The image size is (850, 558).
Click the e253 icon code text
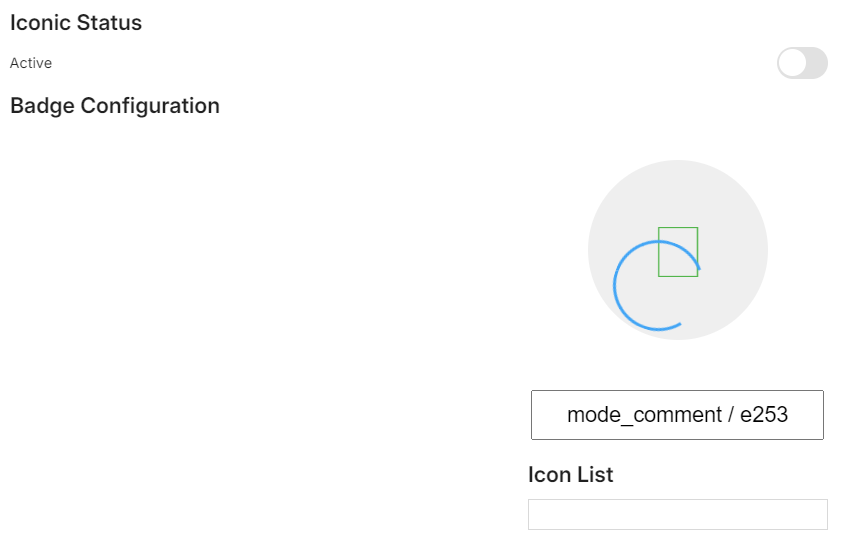pos(764,415)
